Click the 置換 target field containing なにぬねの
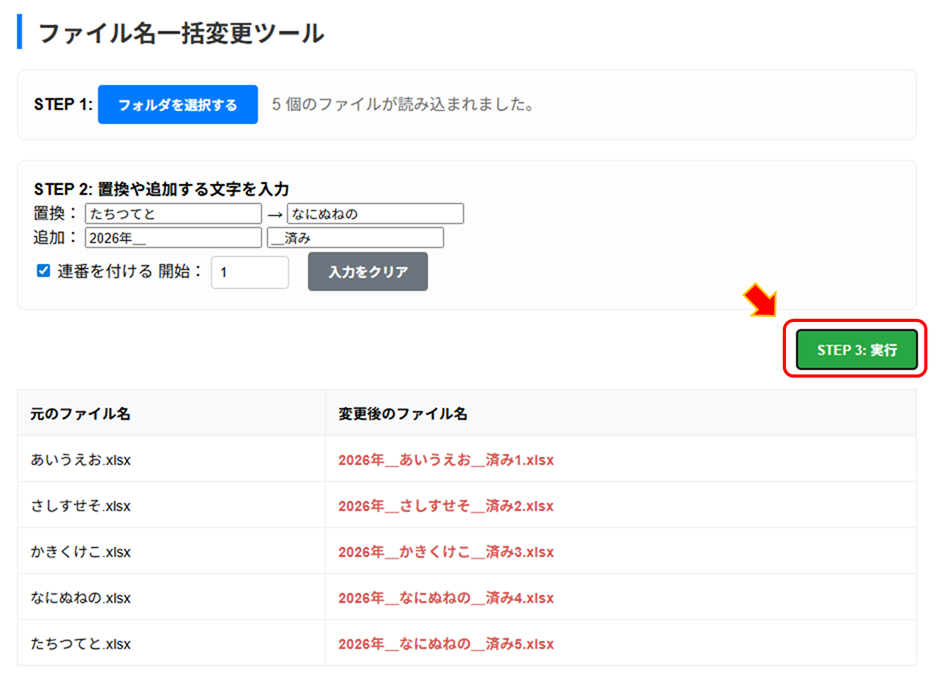Viewport: 937px width, 681px height. pyautogui.click(x=375, y=214)
